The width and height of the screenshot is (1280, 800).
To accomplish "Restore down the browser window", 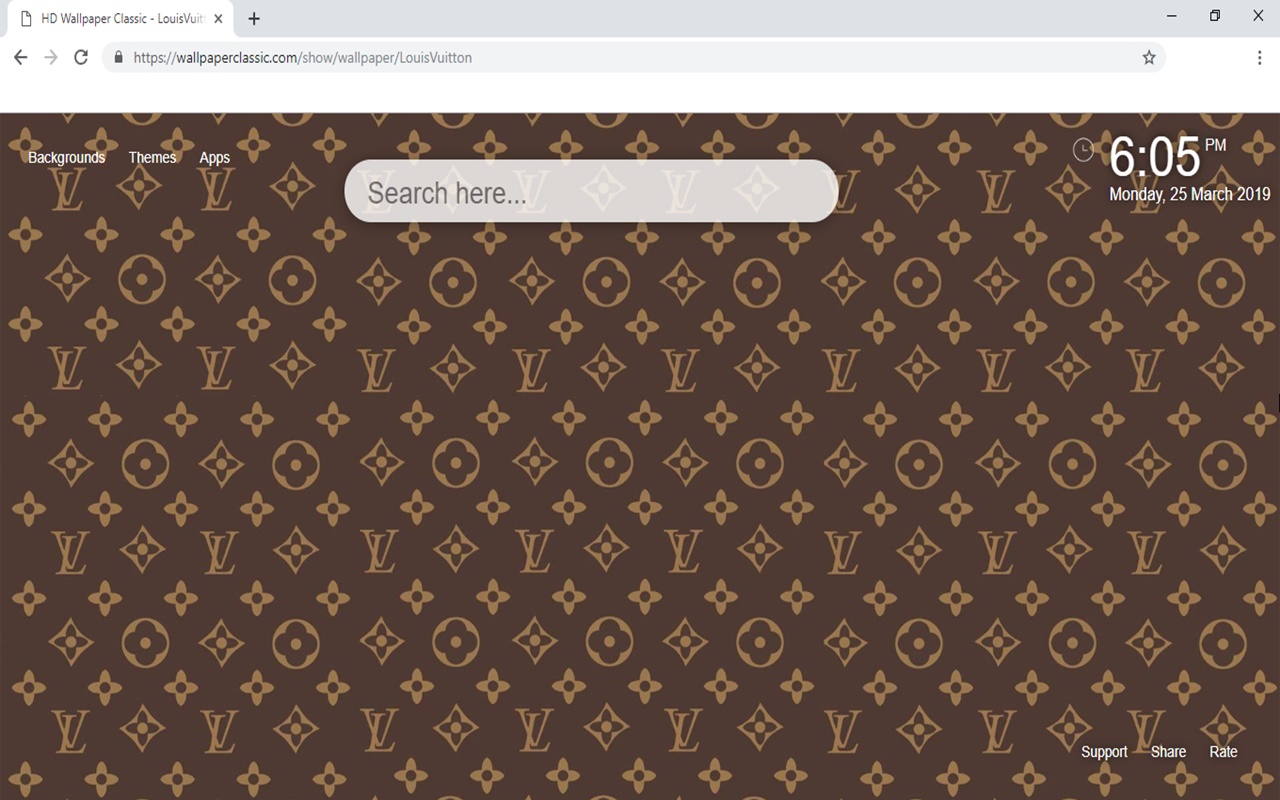I will (1214, 16).
